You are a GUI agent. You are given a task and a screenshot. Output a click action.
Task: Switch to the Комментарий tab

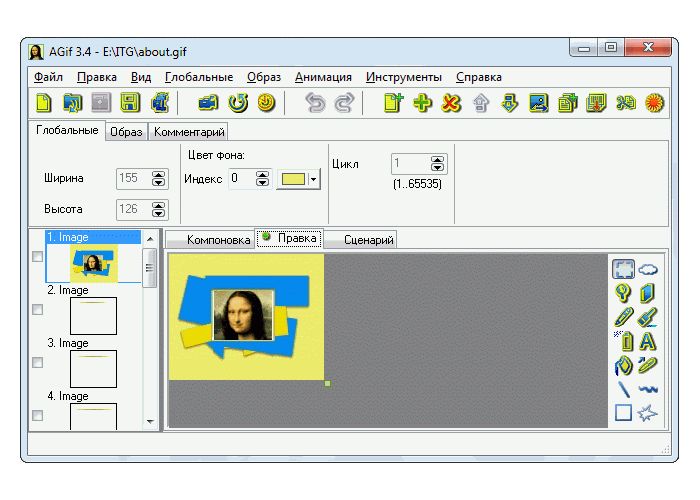tap(188, 132)
